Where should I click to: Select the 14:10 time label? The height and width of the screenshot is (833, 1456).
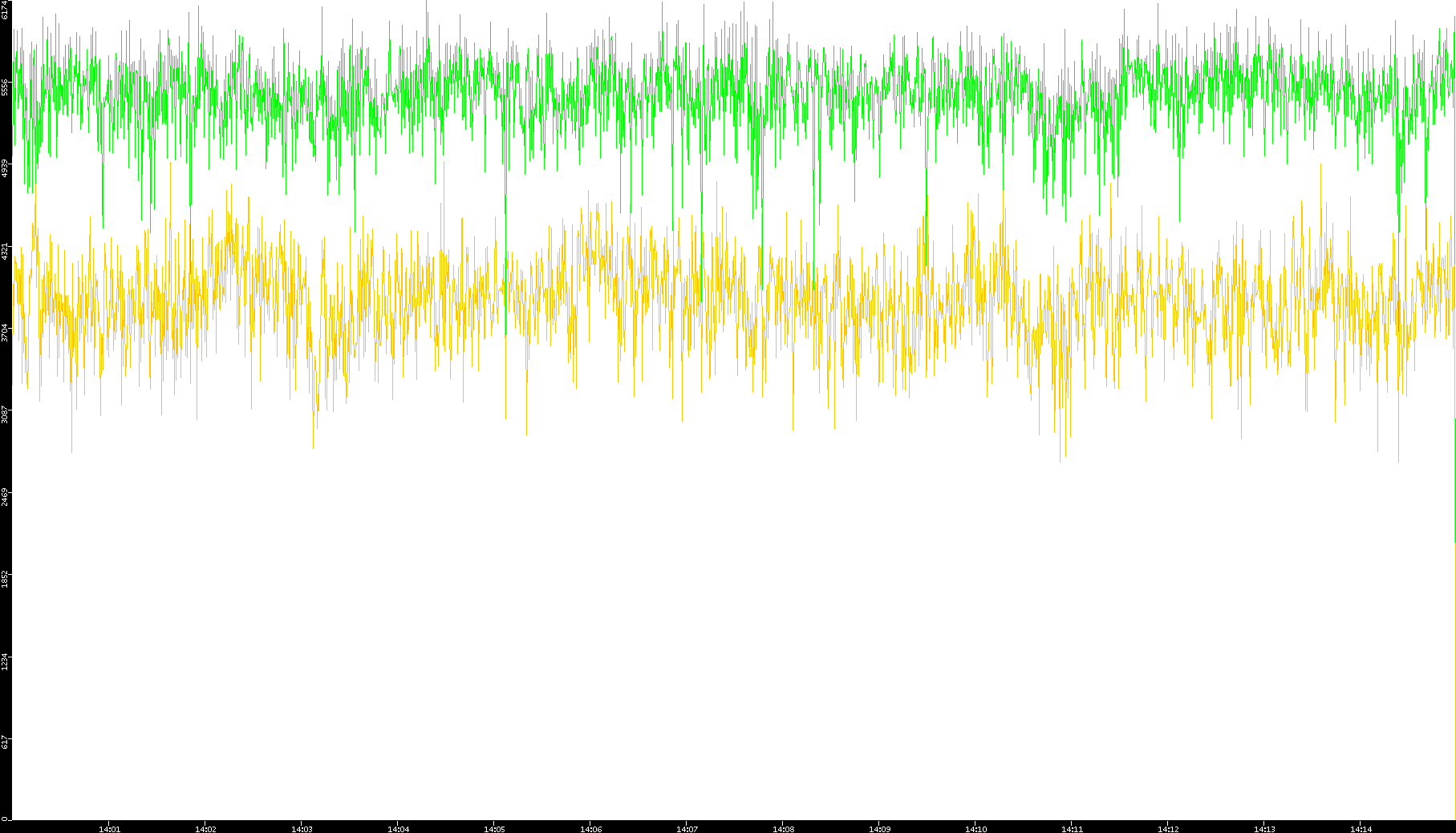(975, 829)
